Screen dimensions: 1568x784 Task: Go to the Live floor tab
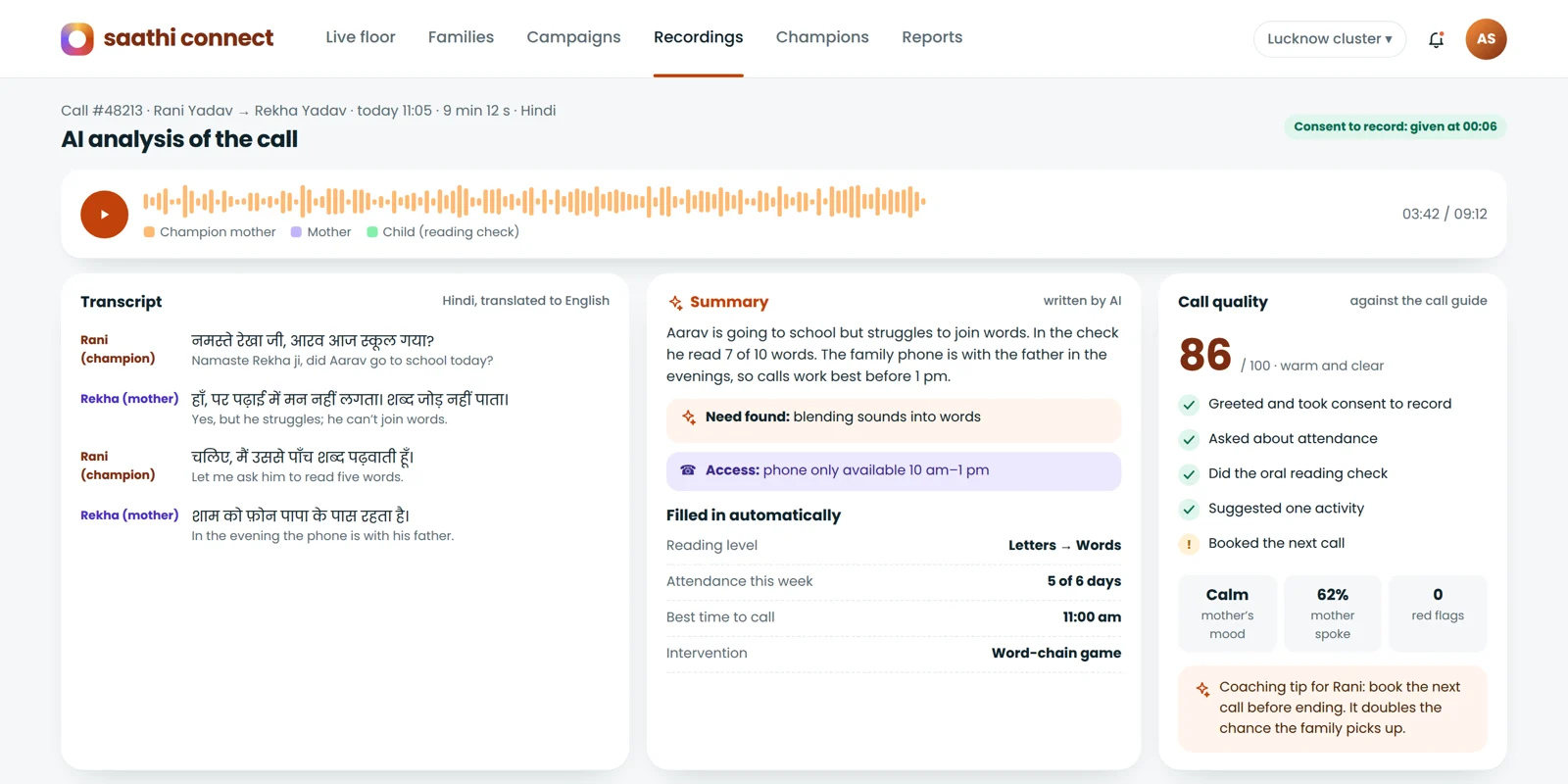[x=361, y=37]
